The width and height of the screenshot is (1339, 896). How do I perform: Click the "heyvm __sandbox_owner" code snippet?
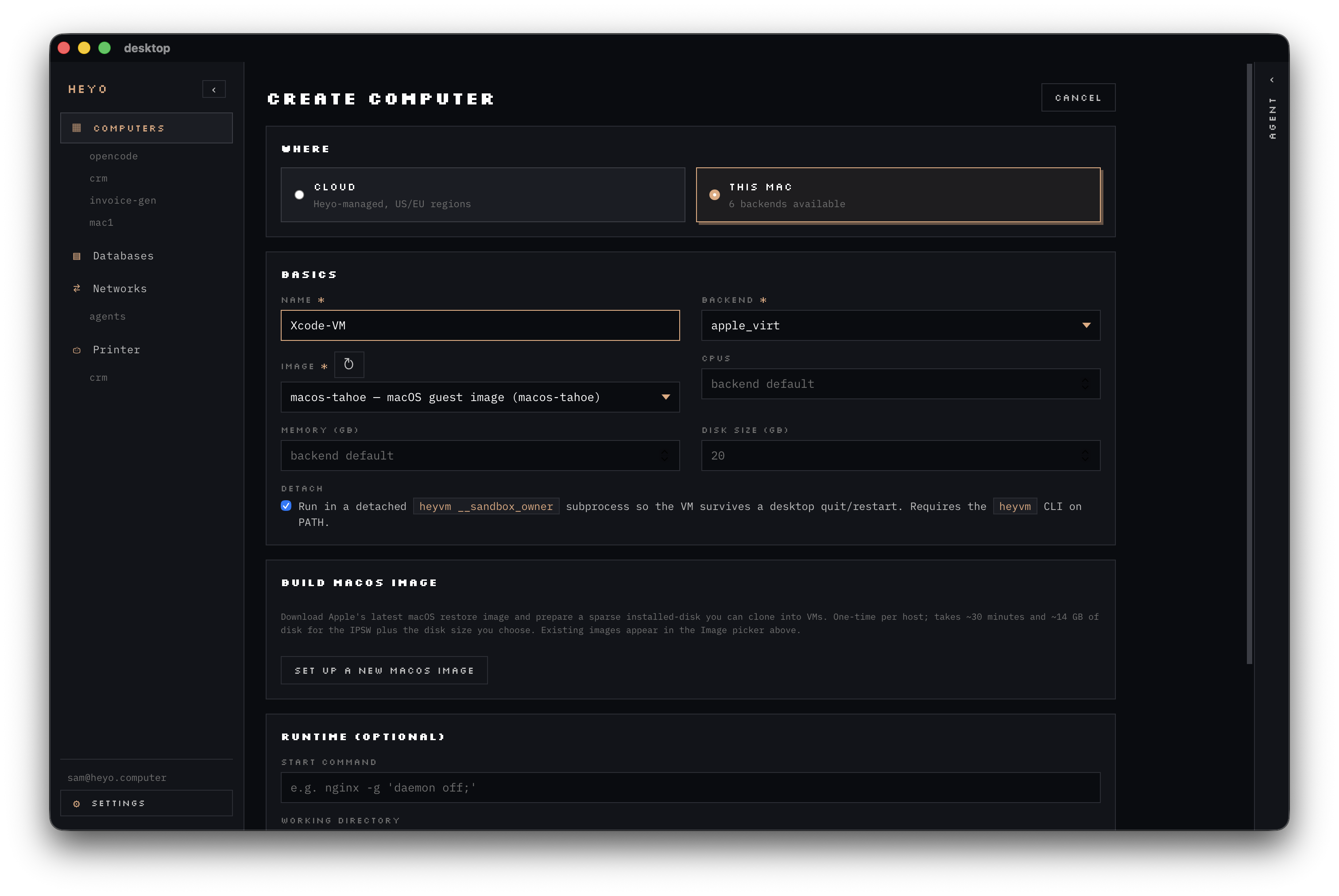[x=486, y=506]
